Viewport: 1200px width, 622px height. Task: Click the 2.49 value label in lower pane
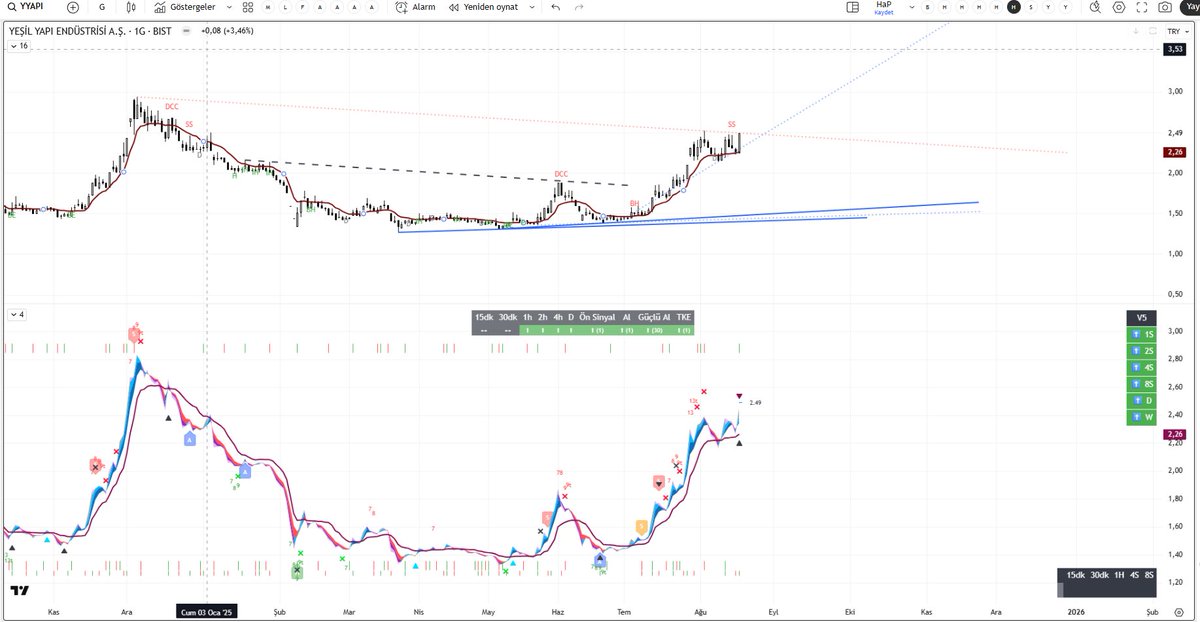click(x=755, y=403)
